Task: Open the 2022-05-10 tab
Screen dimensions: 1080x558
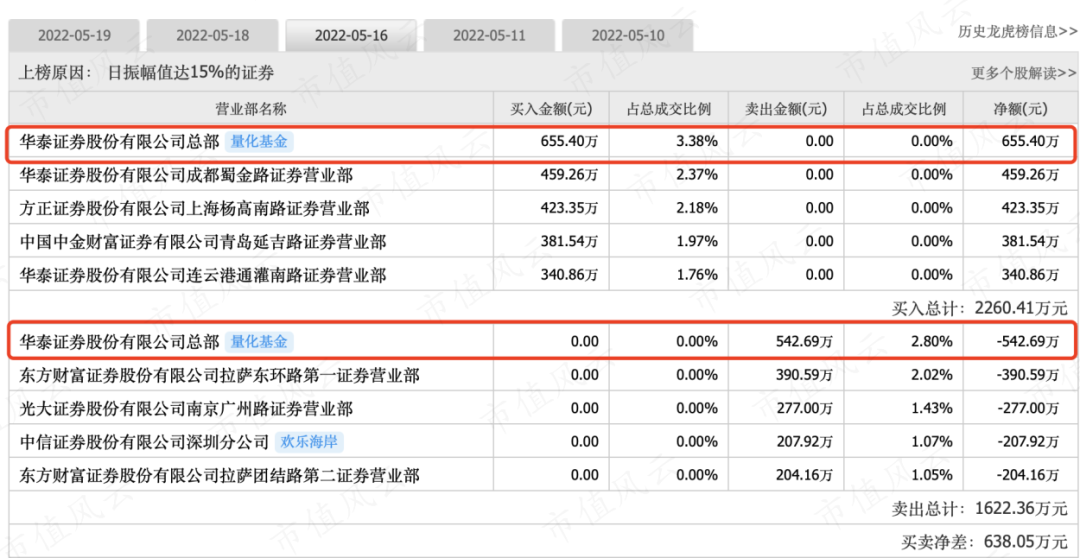Action: [x=627, y=35]
